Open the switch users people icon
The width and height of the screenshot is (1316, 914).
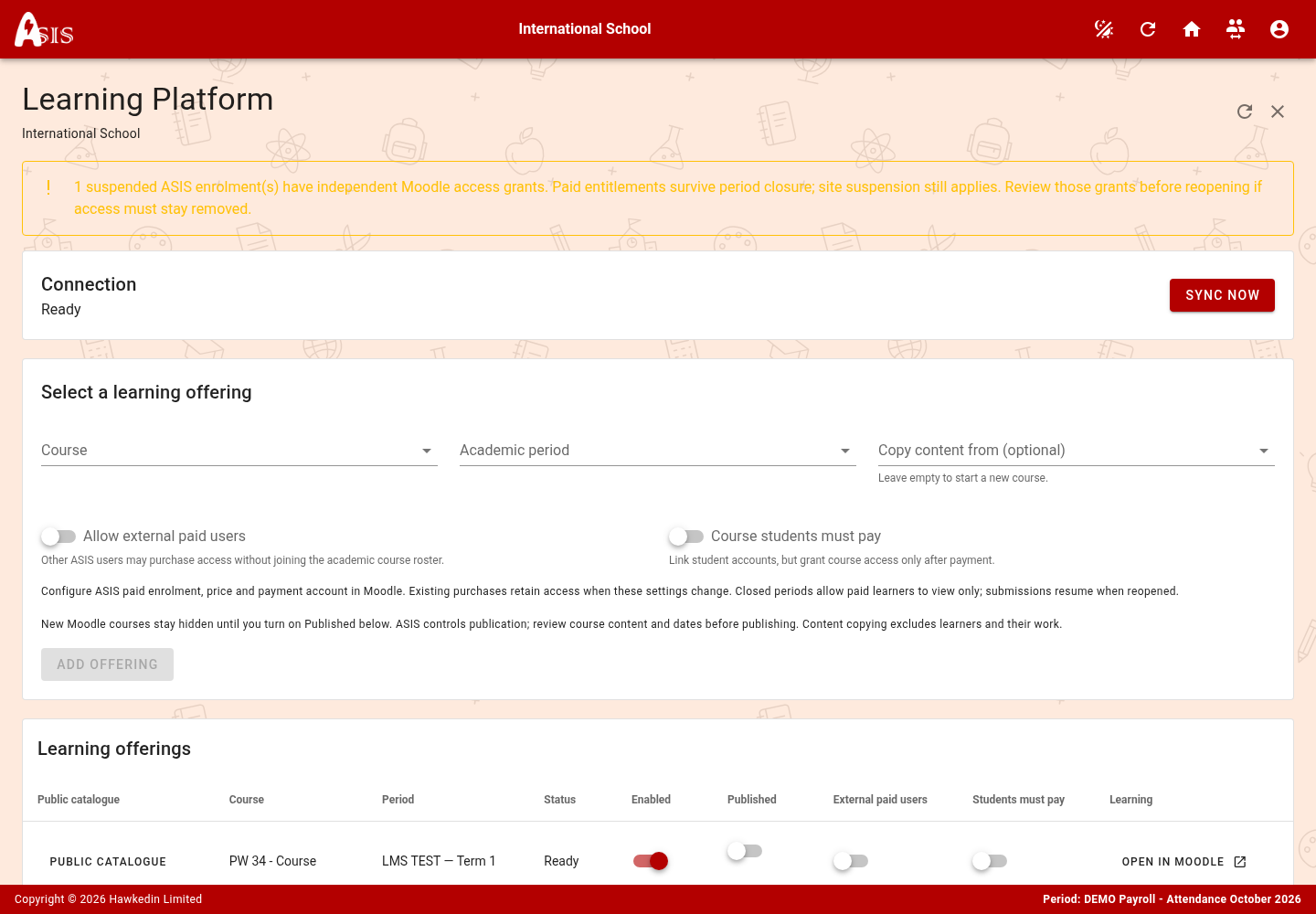tap(1236, 29)
